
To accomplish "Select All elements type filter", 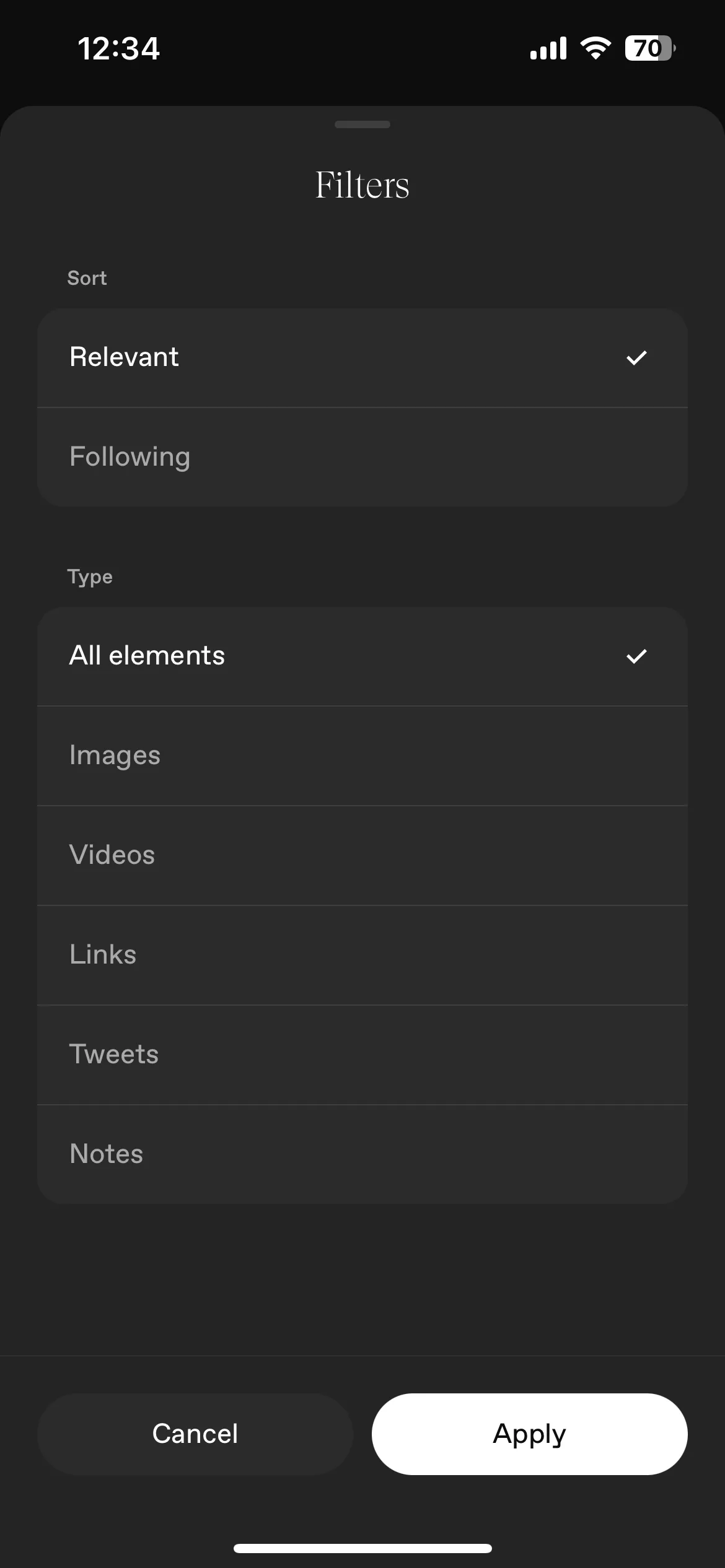I will [362, 656].
